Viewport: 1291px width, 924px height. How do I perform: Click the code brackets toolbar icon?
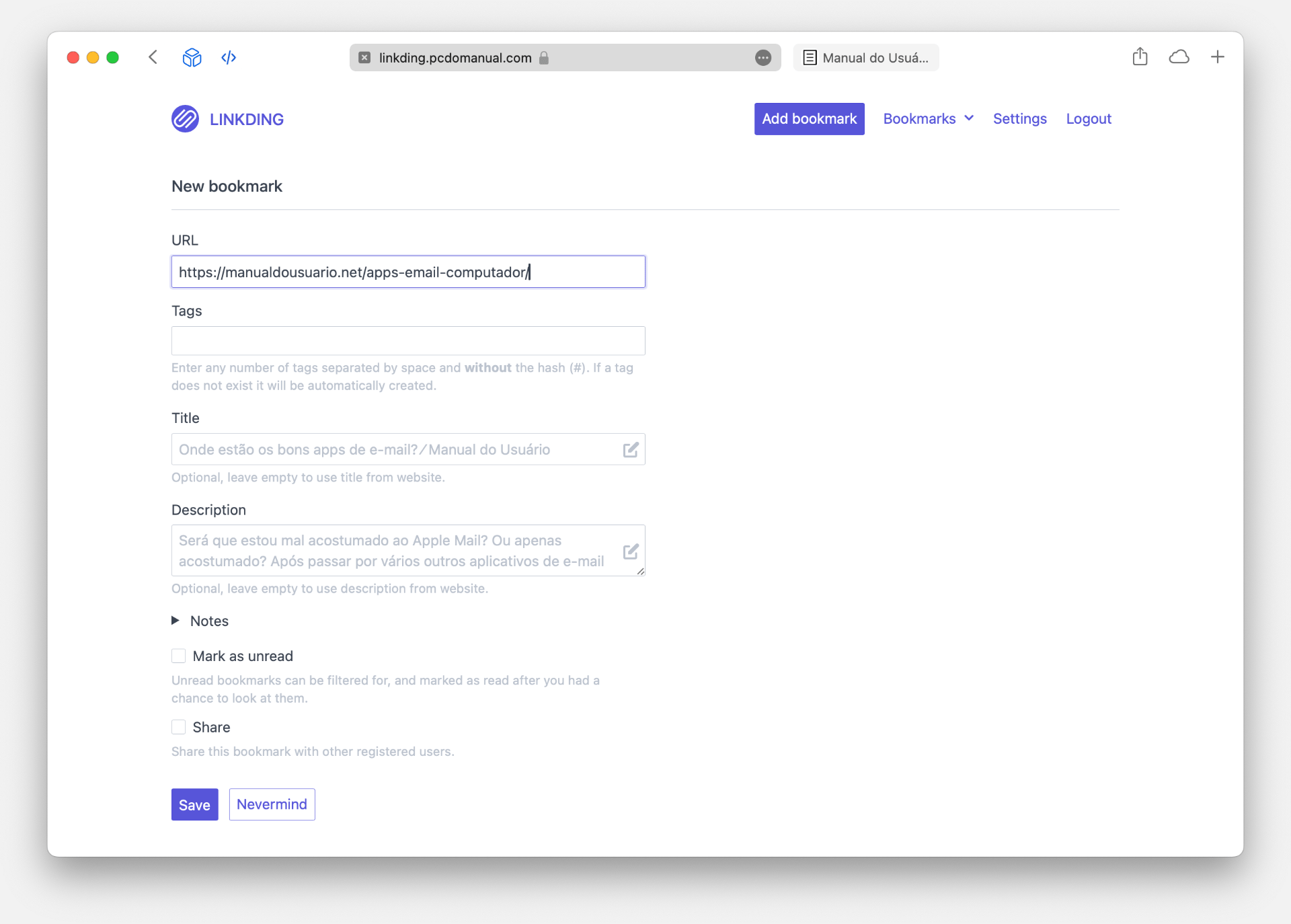[x=229, y=57]
